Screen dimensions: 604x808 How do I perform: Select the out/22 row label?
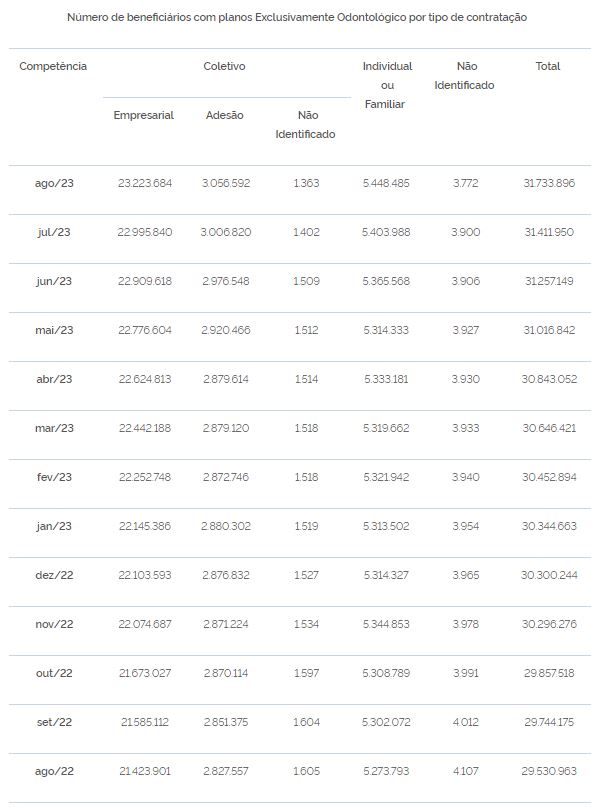tap(54, 673)
